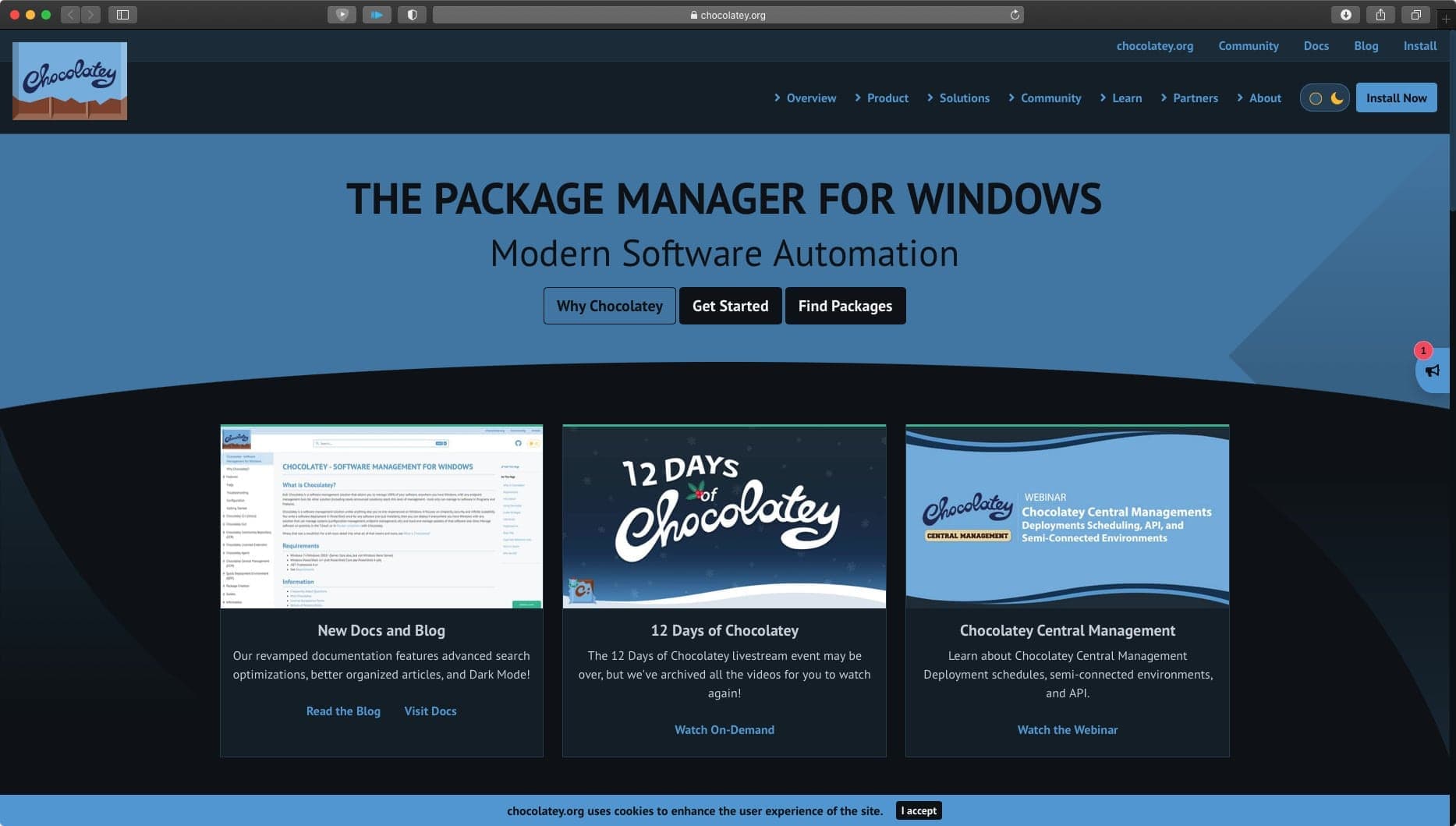The width and height of the screenshot is (1456, 826).
Task: Switch to dark mode with moon icon
Action: [x=1337, y=98]
